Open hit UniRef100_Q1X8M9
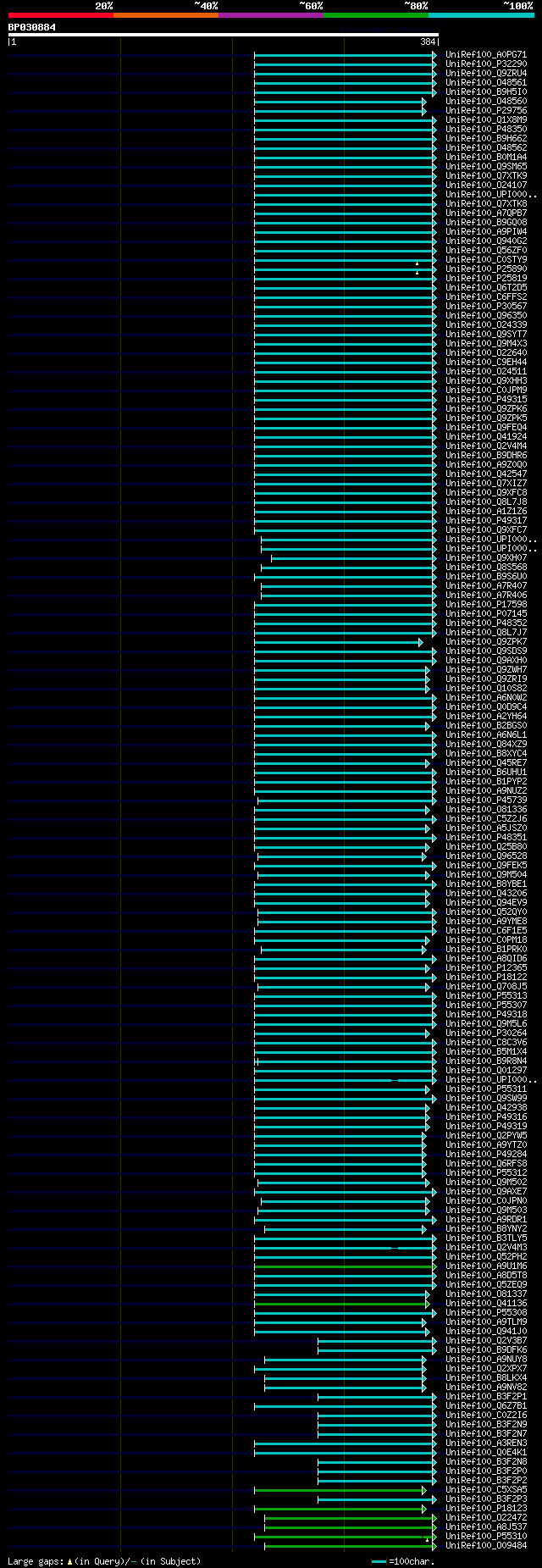 [486, 119]
